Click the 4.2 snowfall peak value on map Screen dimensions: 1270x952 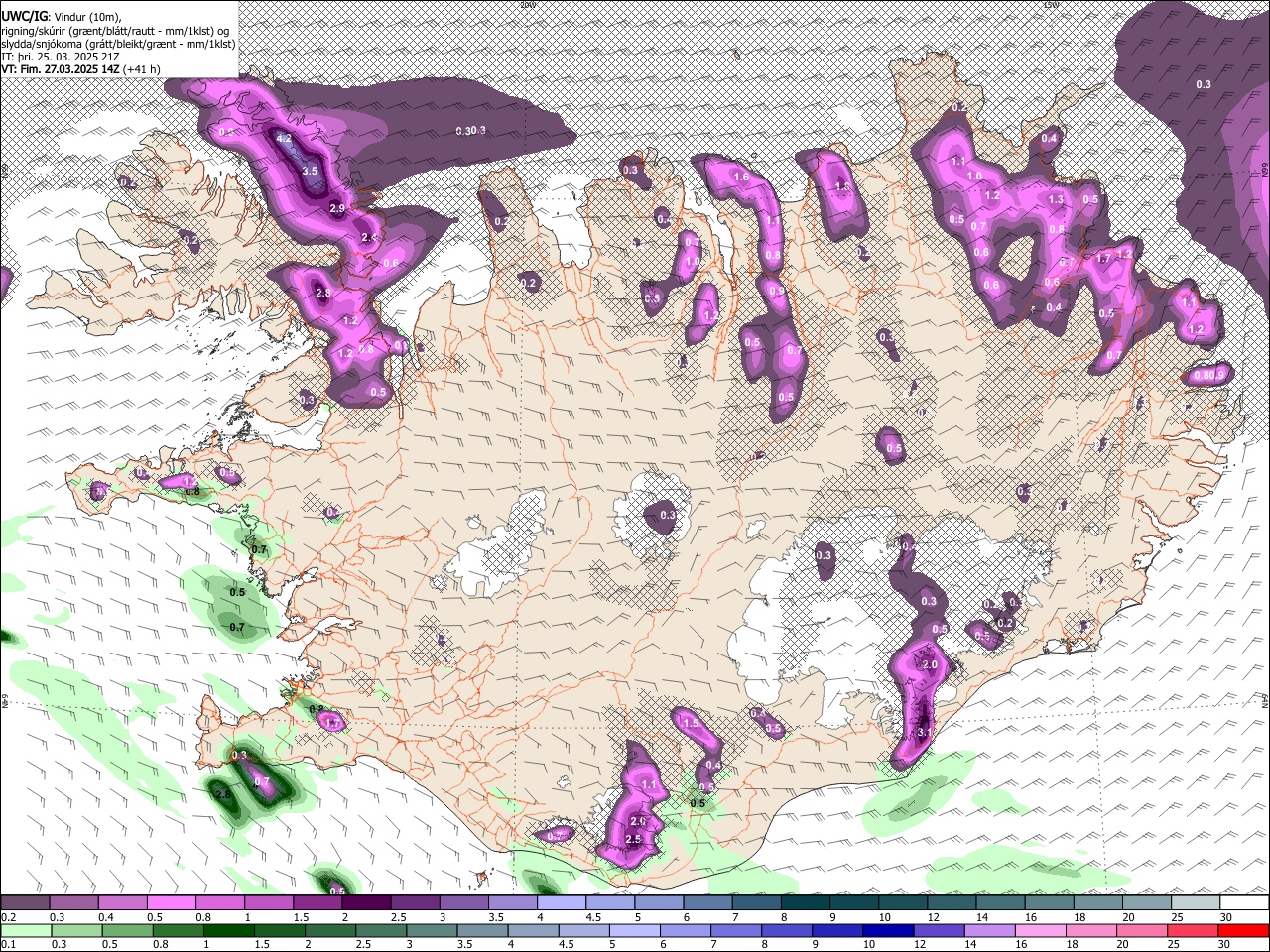284,139
